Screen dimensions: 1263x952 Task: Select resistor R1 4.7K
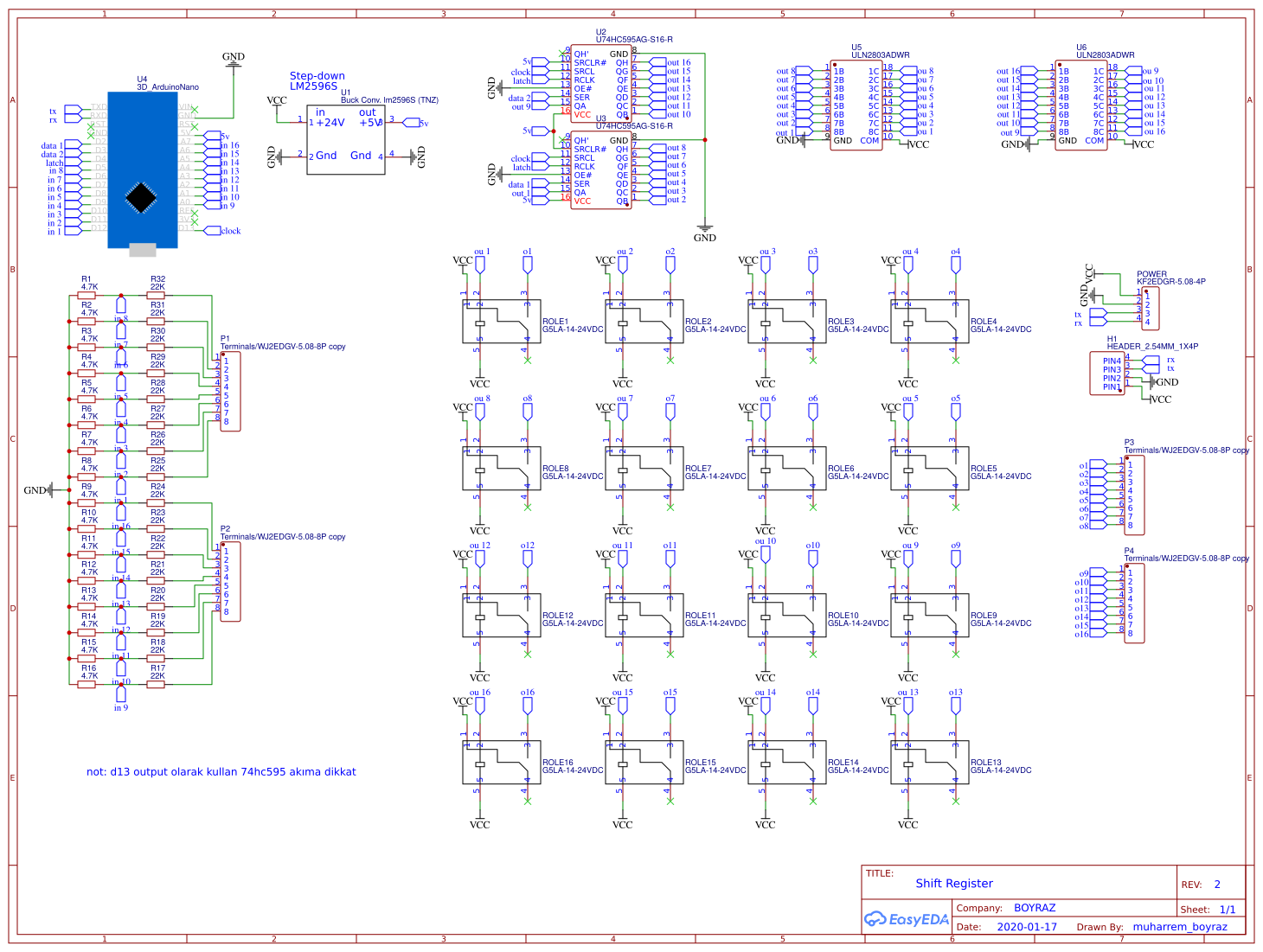point(86,294)
